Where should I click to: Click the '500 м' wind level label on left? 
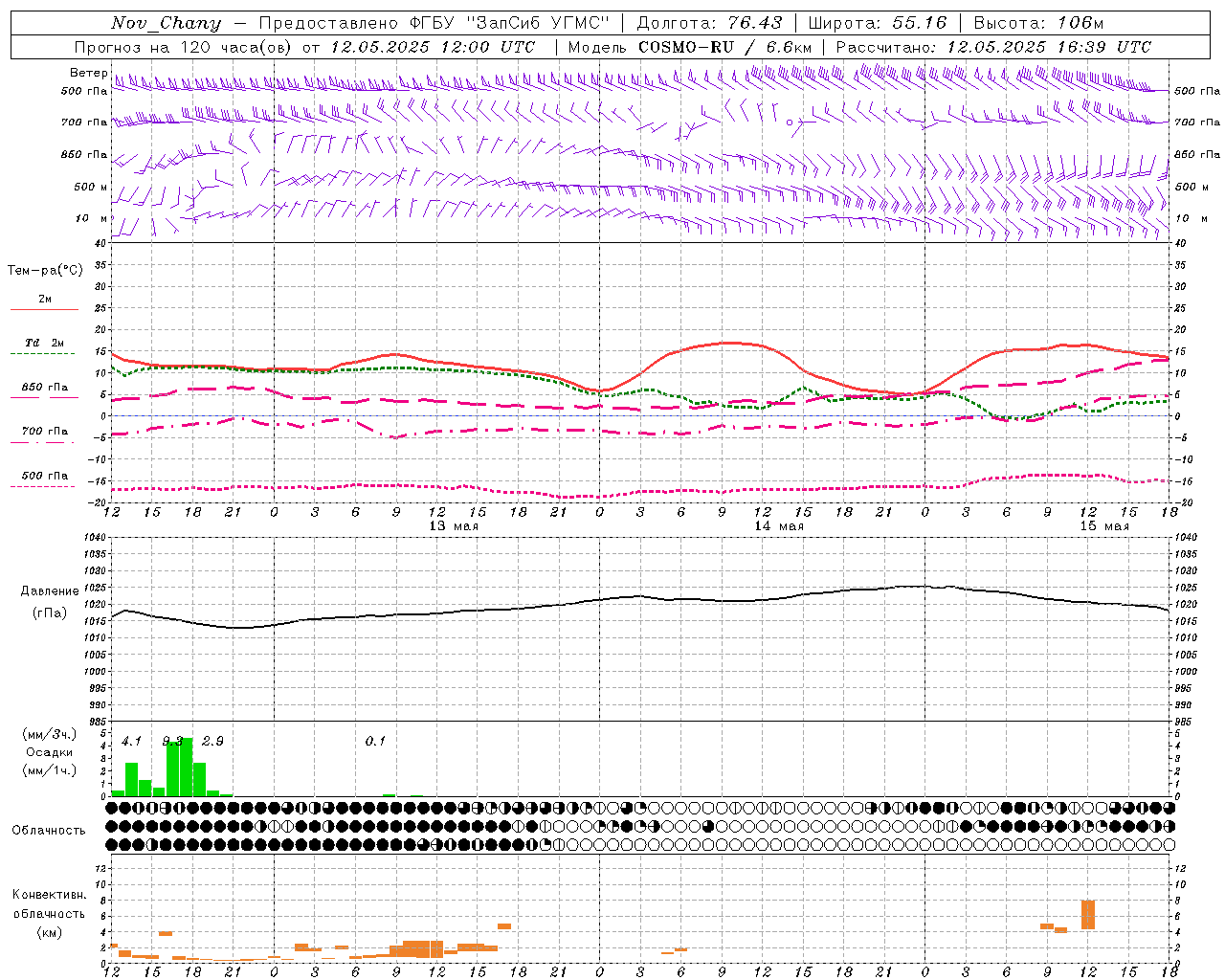point(91,187)
